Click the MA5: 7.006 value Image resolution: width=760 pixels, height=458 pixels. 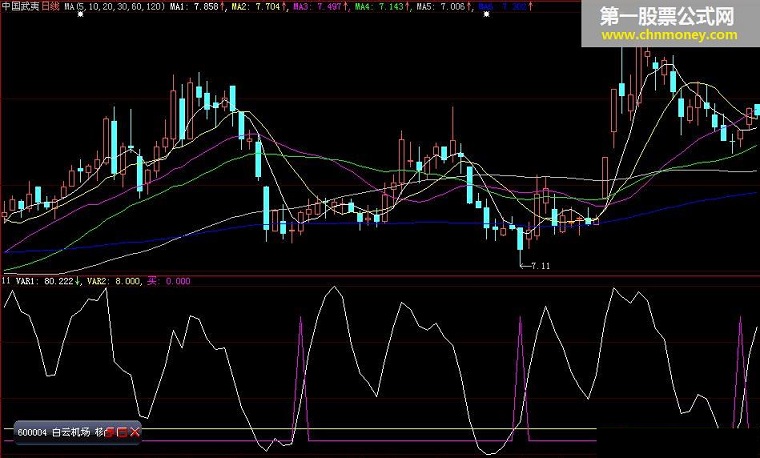pos(443,7)
